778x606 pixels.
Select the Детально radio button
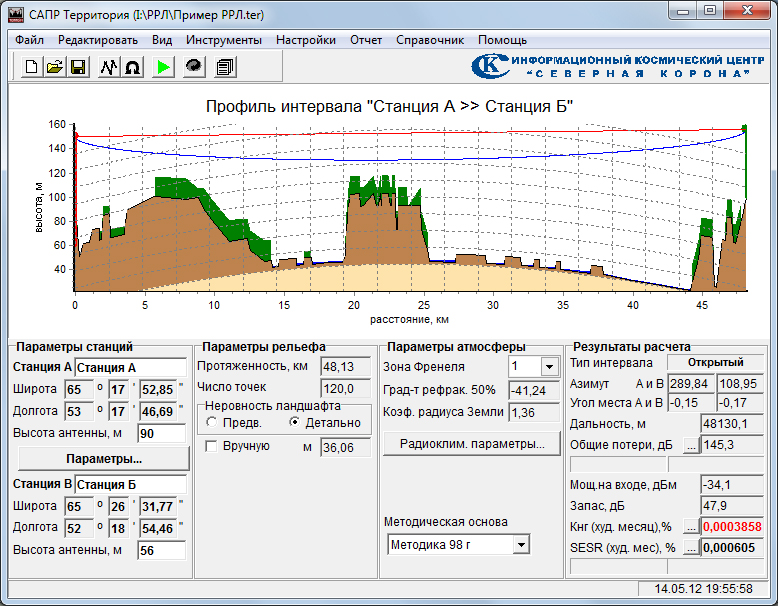[x=295, y=422]
